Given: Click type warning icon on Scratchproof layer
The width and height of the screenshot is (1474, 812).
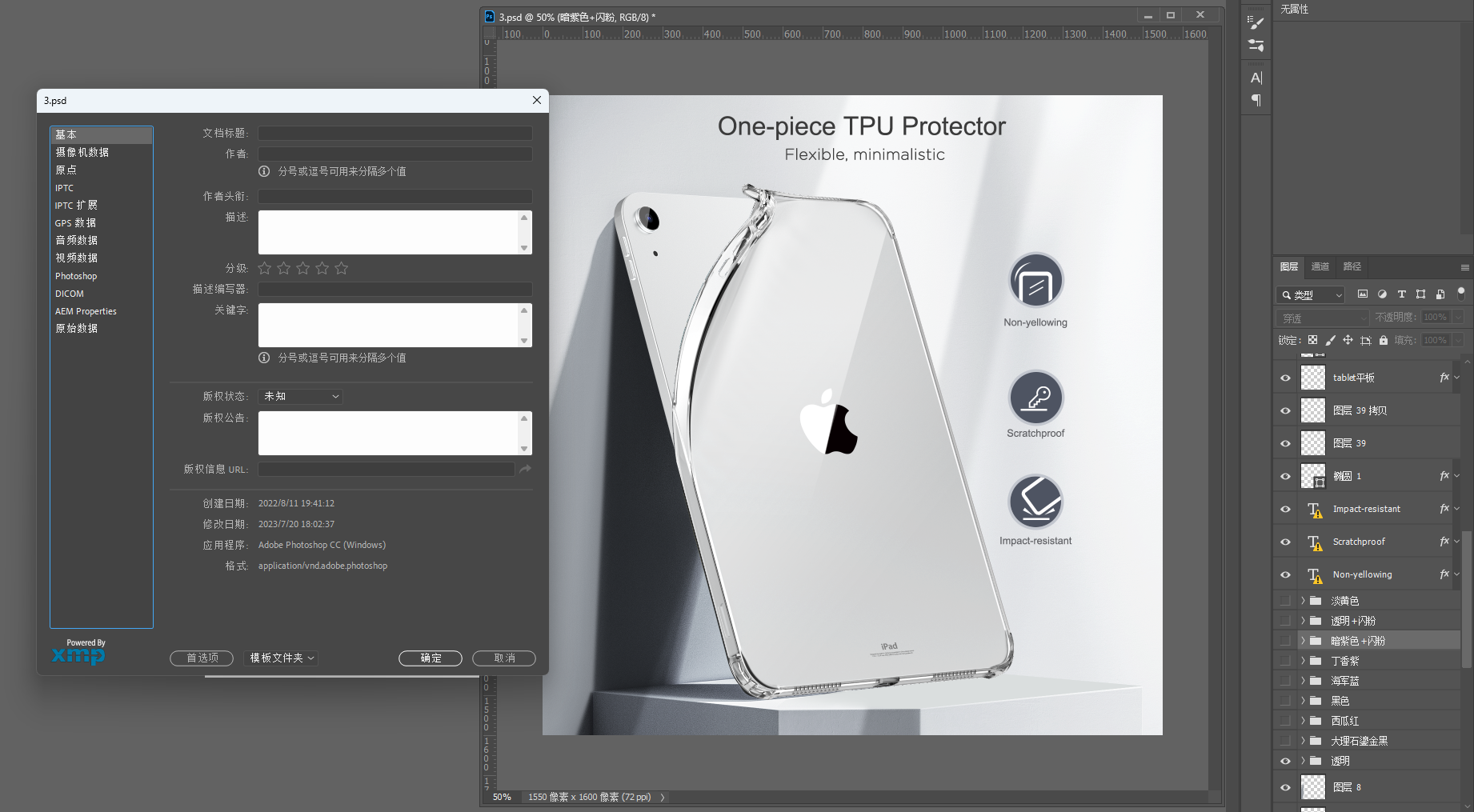Looking at the screenshot, I should click(x=1314, y=542).
